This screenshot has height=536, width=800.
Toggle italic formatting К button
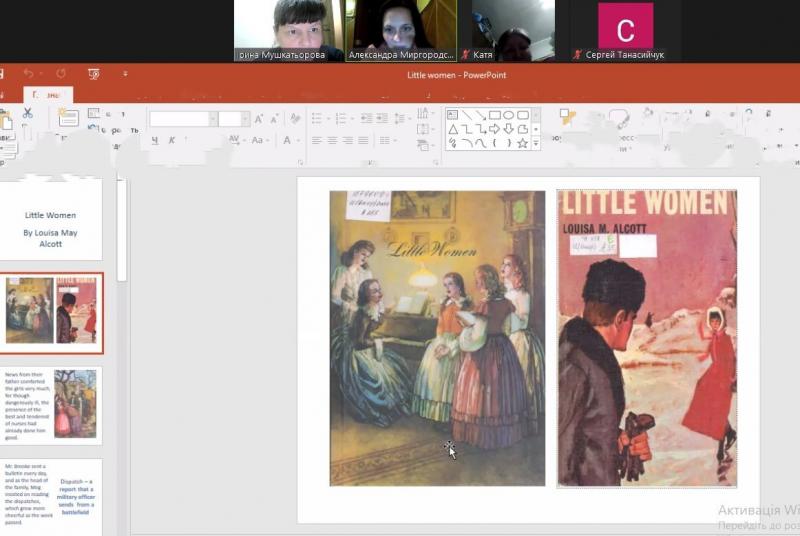(172, 140)
